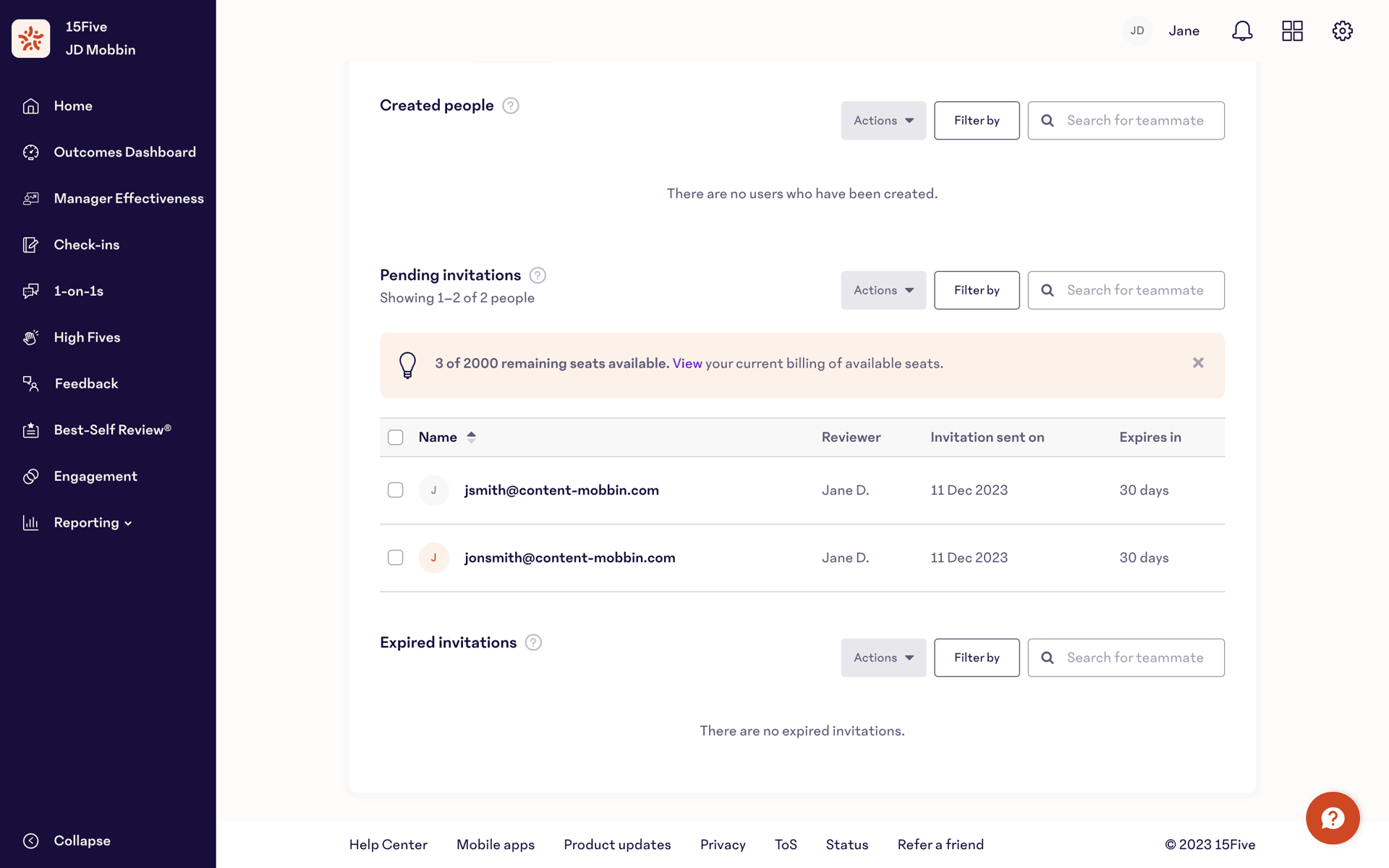This screenshot has width=1389, height=868.
Task: Open the settings gear icon
Action: [1343, 31]
